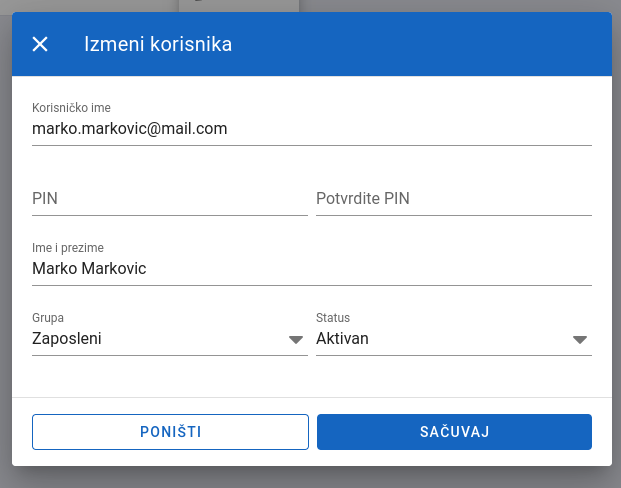Click the Izmeni korisnika dialog title
This screenshot has width=621, height=488.
click(x=158, y=44)
